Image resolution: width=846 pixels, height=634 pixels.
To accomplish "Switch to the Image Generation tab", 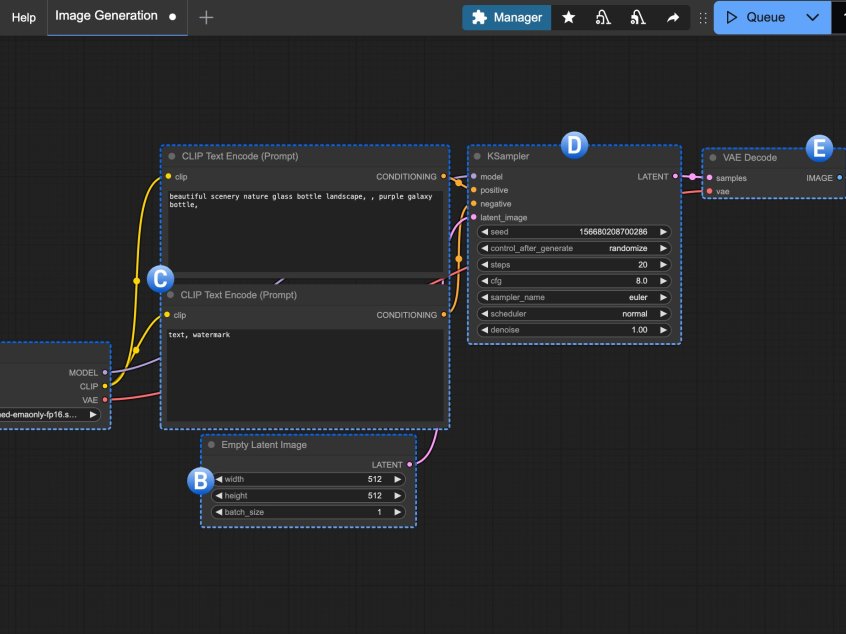I will click(x=117, y=17).
